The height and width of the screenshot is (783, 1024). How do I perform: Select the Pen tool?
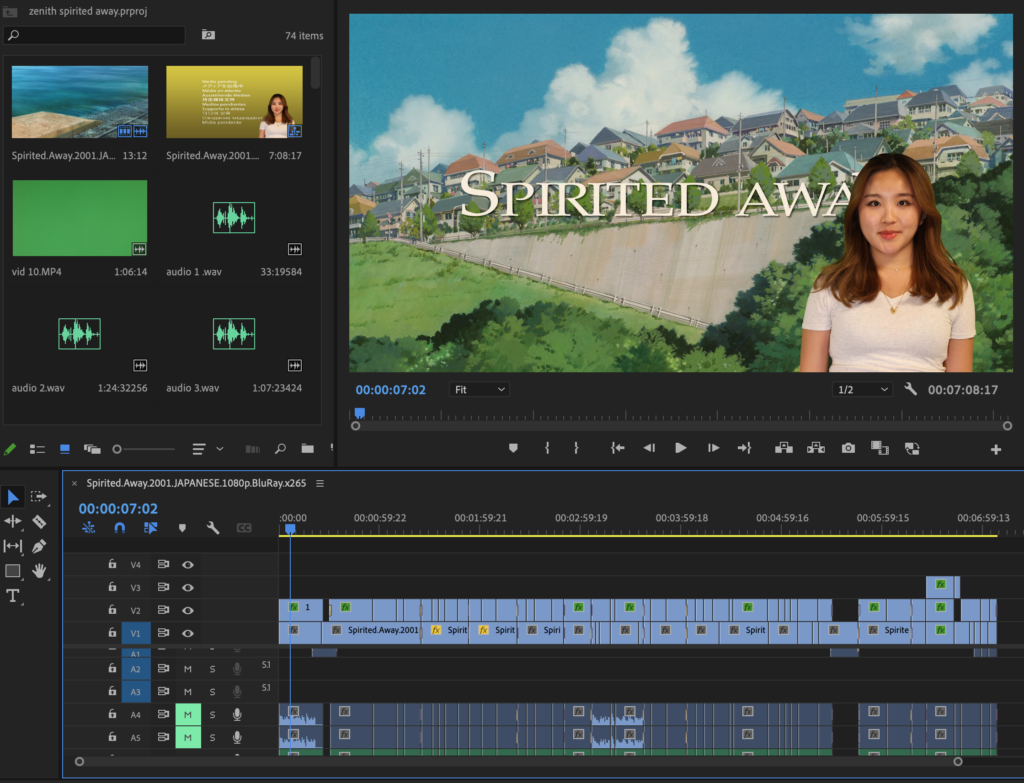39,546
